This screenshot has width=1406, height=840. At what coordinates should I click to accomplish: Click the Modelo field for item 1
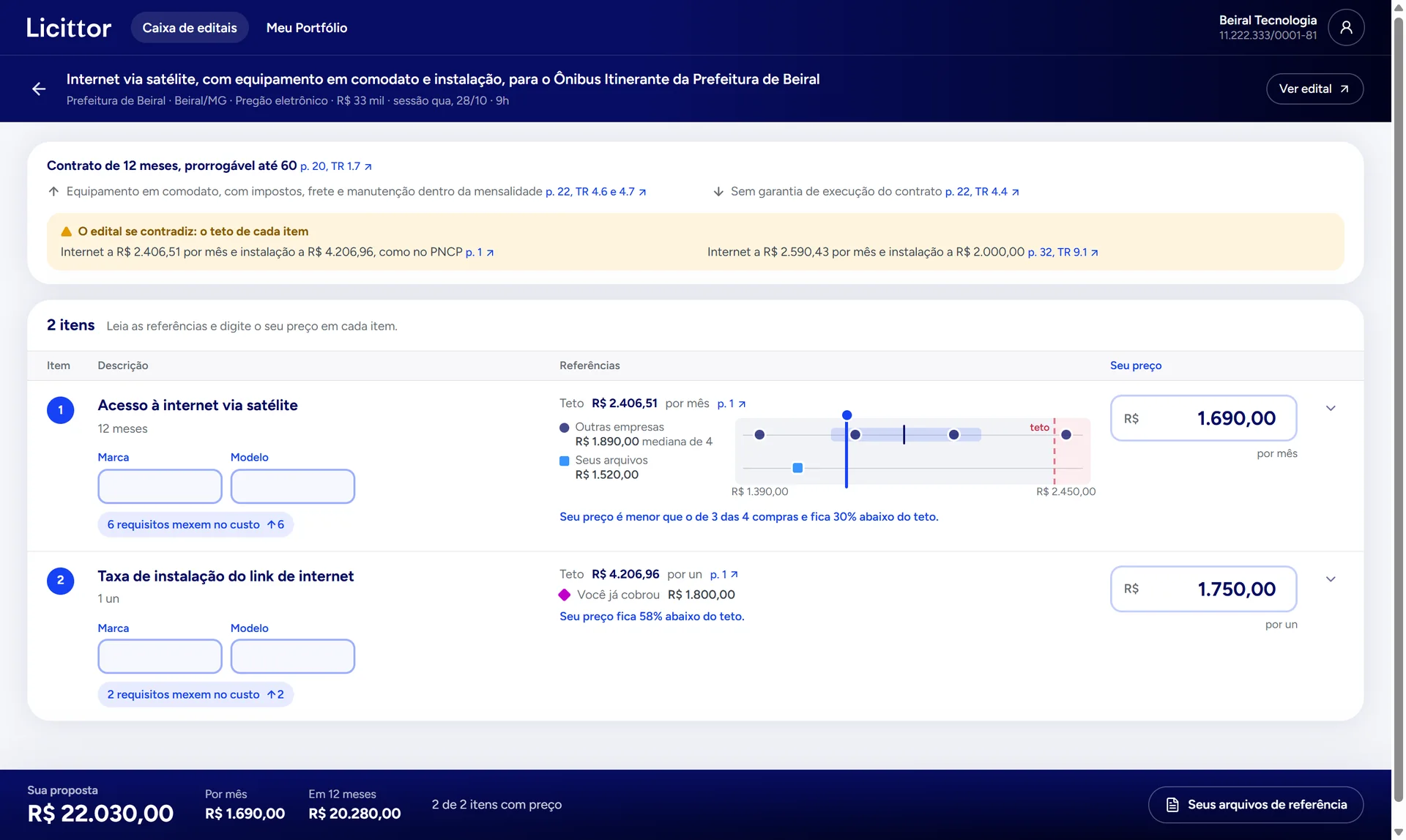pos(293,486)
